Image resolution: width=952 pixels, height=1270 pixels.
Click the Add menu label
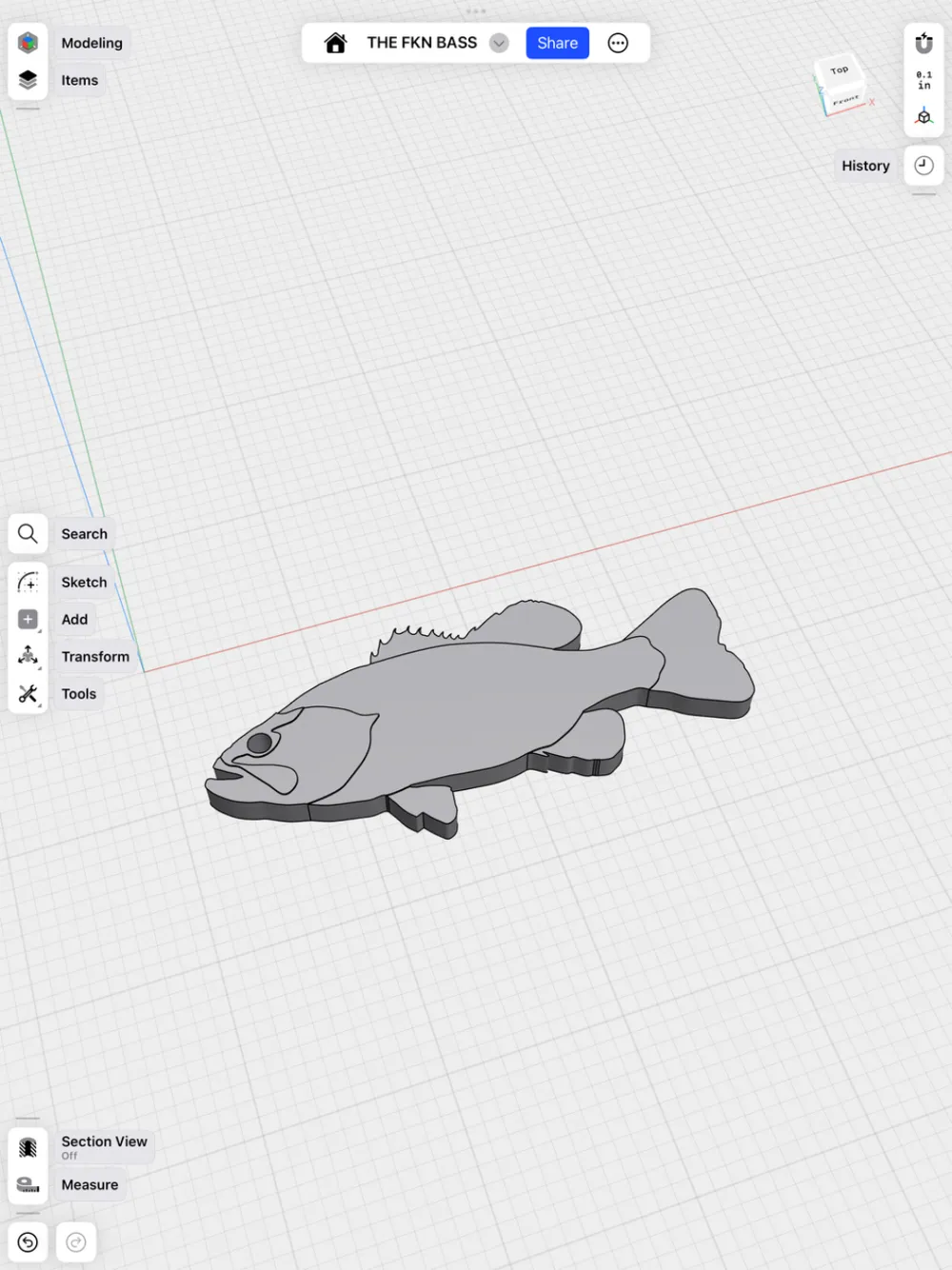pos(74,619)
